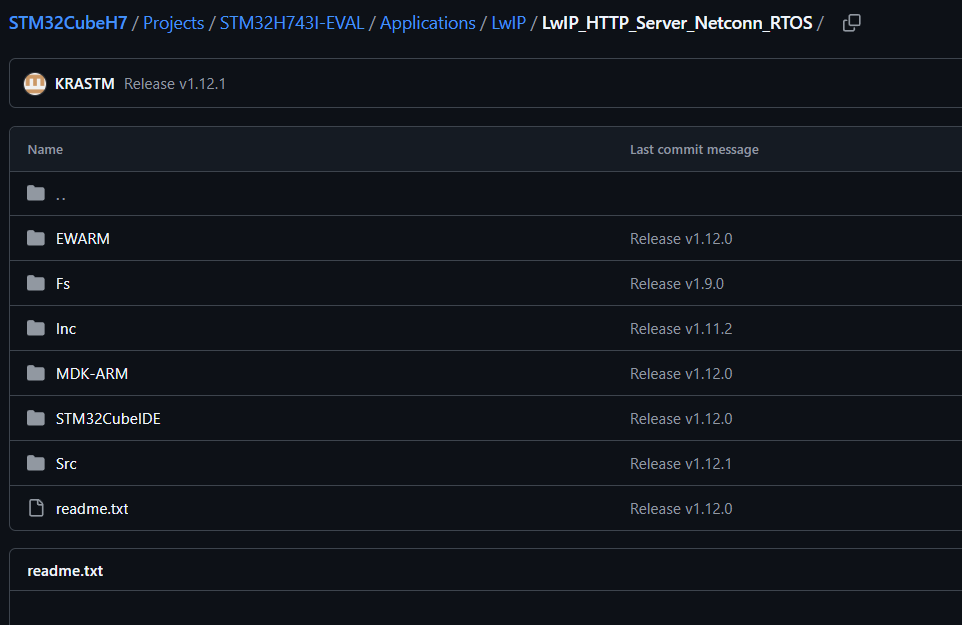The image size is (962, 625).
Task: Open MDK-ARM commit Release v1.12.0
Action: click(x=681, y=374)
